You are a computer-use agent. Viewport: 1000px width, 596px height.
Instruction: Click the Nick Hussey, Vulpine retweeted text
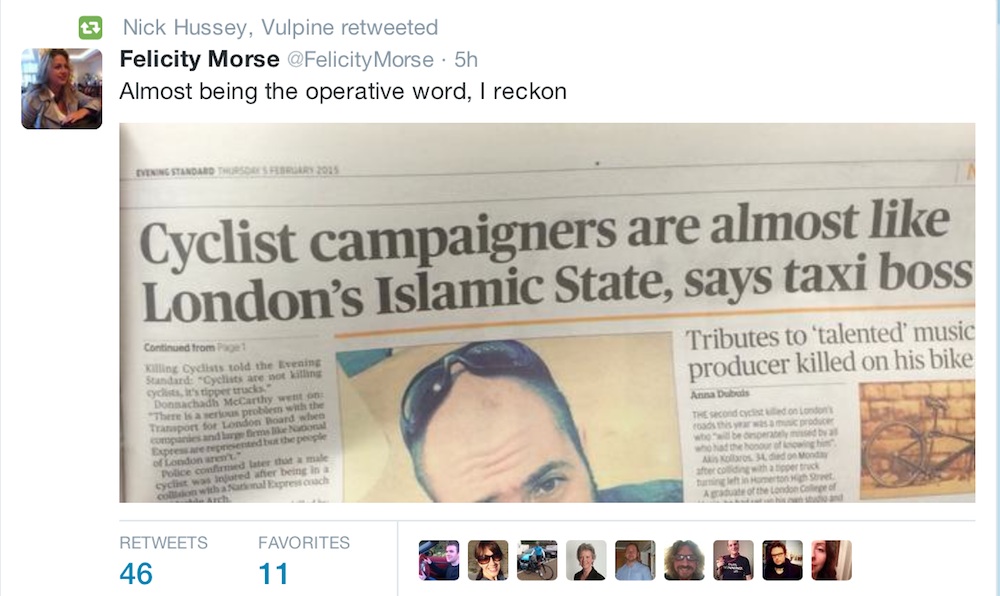(x=281, y=27)
